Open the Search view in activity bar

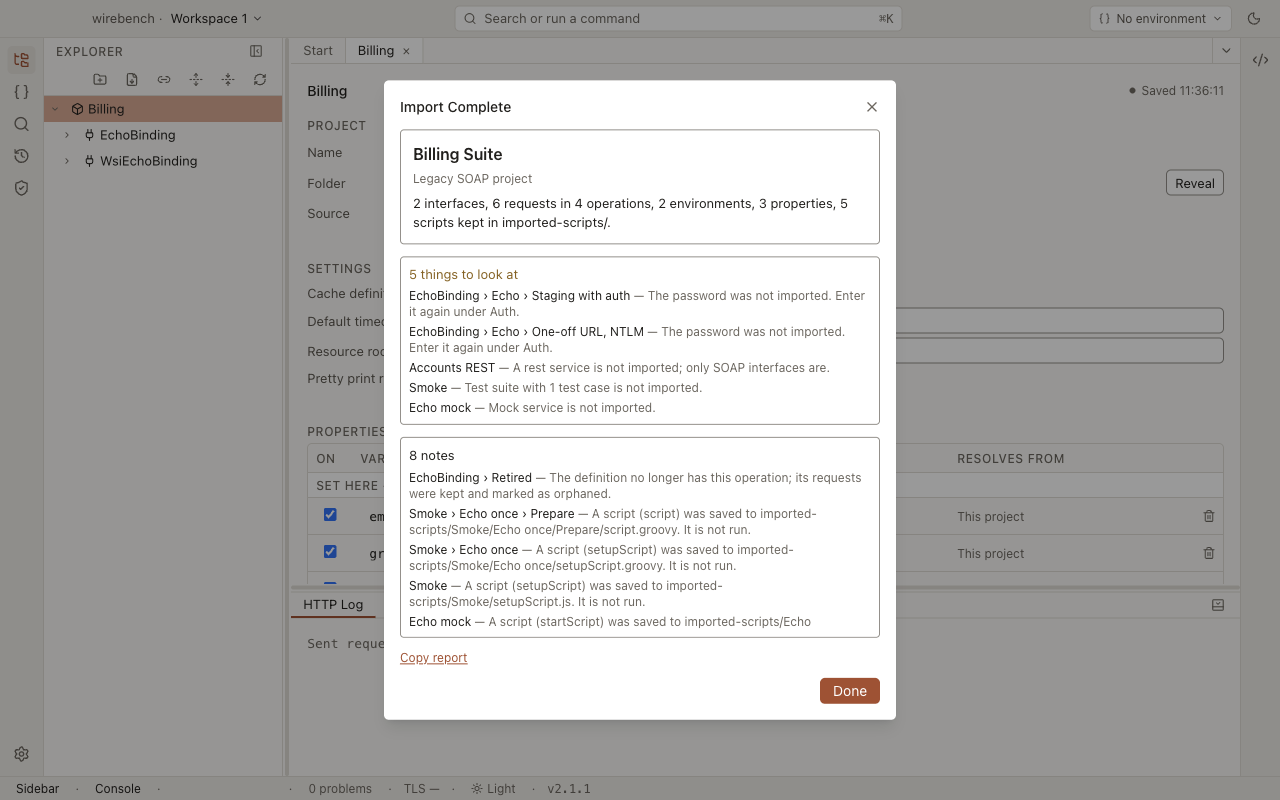21,124
